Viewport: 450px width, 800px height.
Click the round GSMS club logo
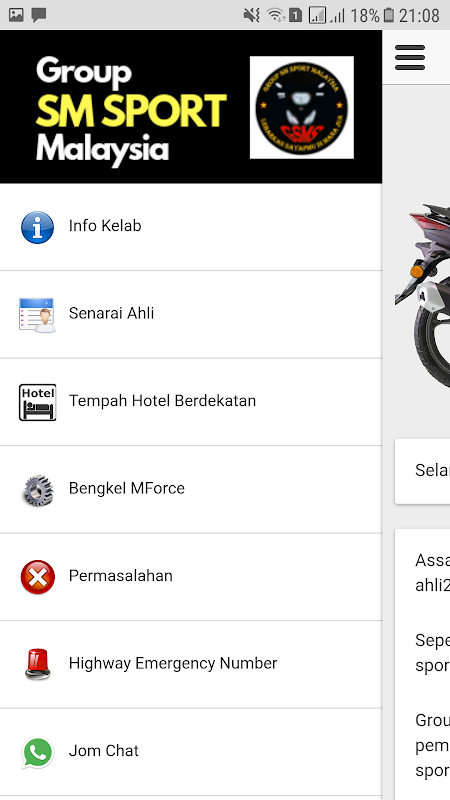coord(302,107)
